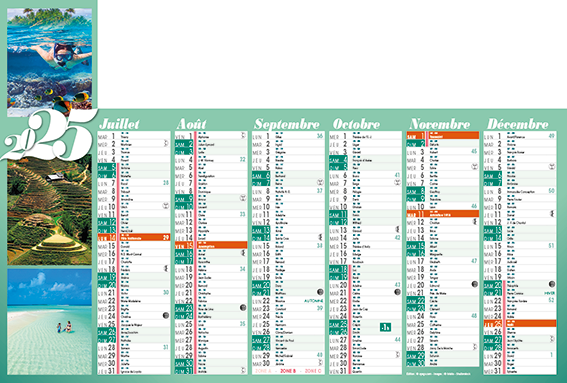Click the HIVER label on 21 Décembre
The width and height of the screenshot is (567, 383).
[550, 293]
